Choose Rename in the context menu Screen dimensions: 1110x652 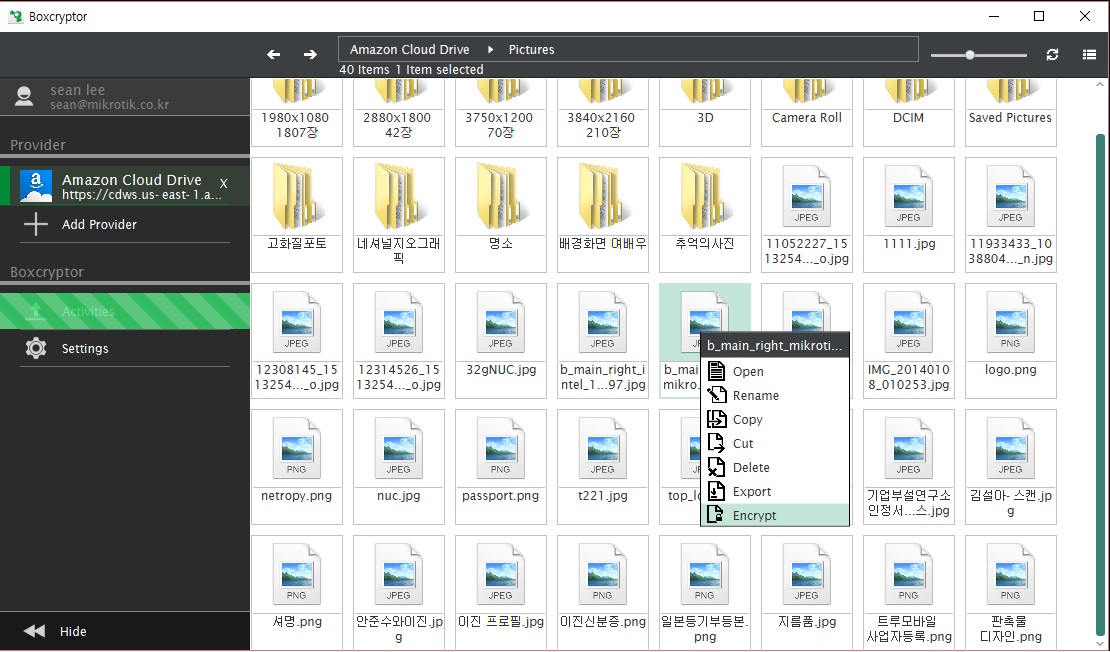click(774, 396)
